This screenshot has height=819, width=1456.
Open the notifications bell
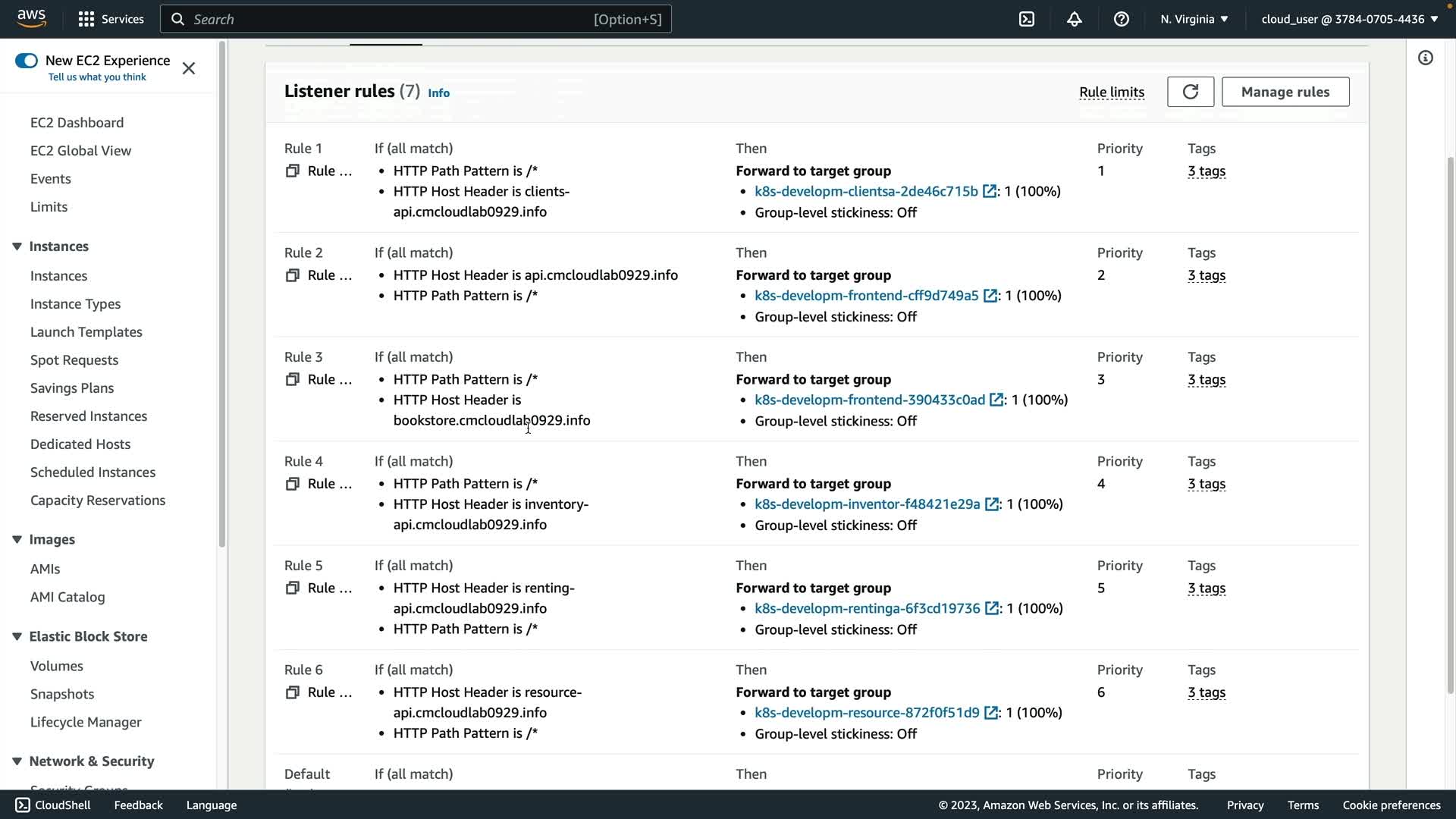click(x=1074, y=19)
